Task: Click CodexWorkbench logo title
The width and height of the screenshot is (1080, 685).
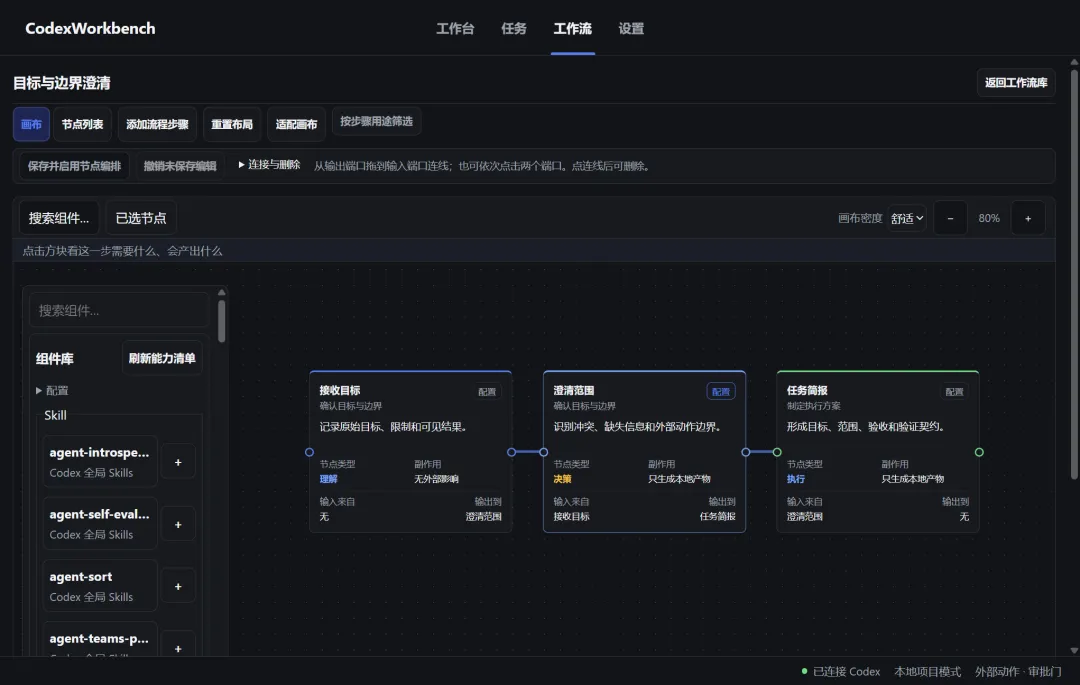Action: tap(90, 28)
